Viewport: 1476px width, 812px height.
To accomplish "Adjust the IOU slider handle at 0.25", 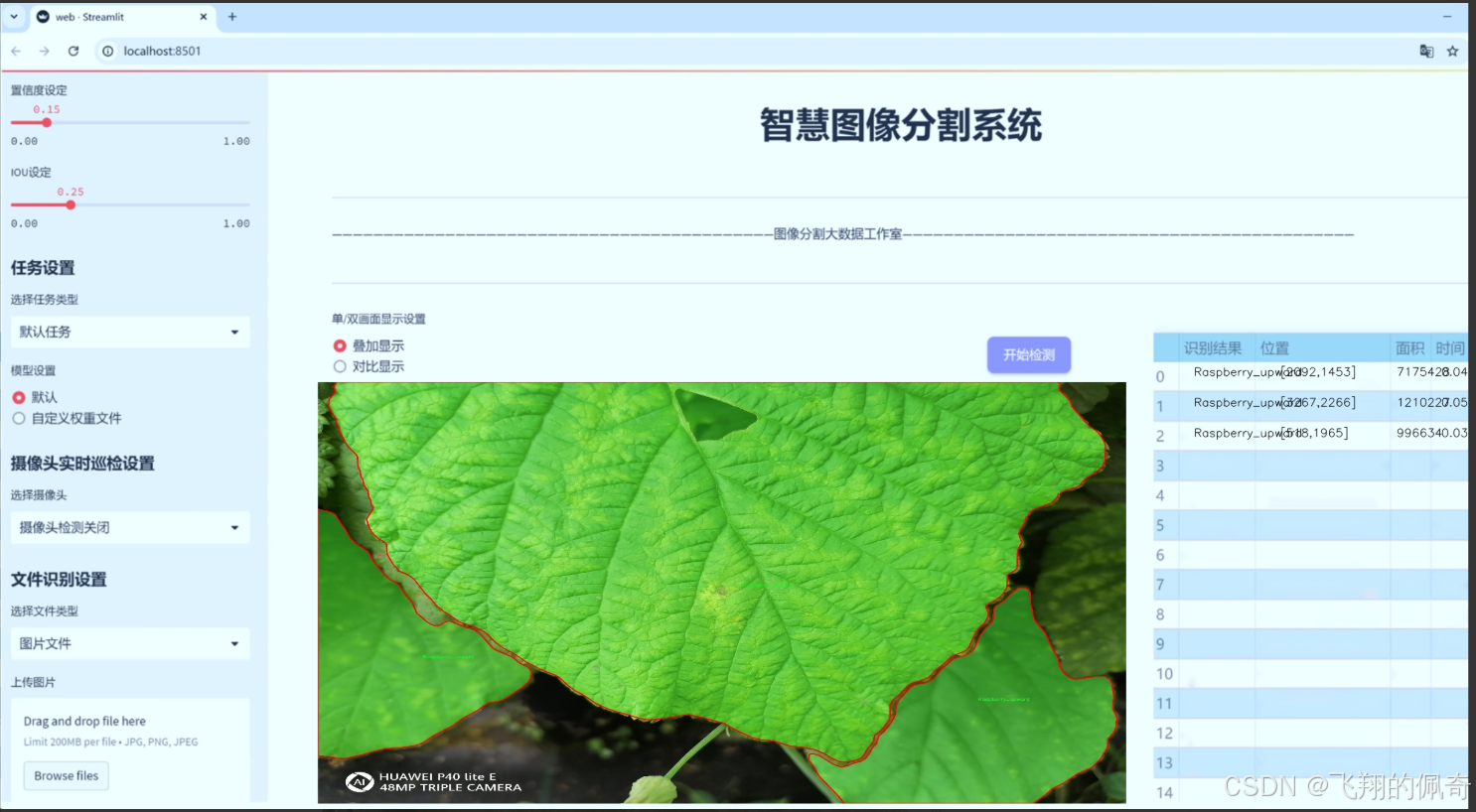I will (x=71, y=205).
